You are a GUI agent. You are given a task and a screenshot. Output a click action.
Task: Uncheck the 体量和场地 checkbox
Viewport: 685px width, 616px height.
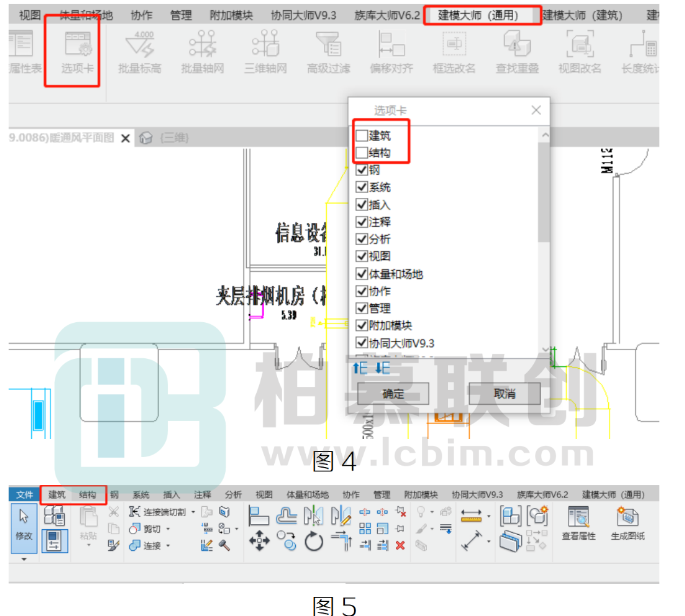(361, 274)
